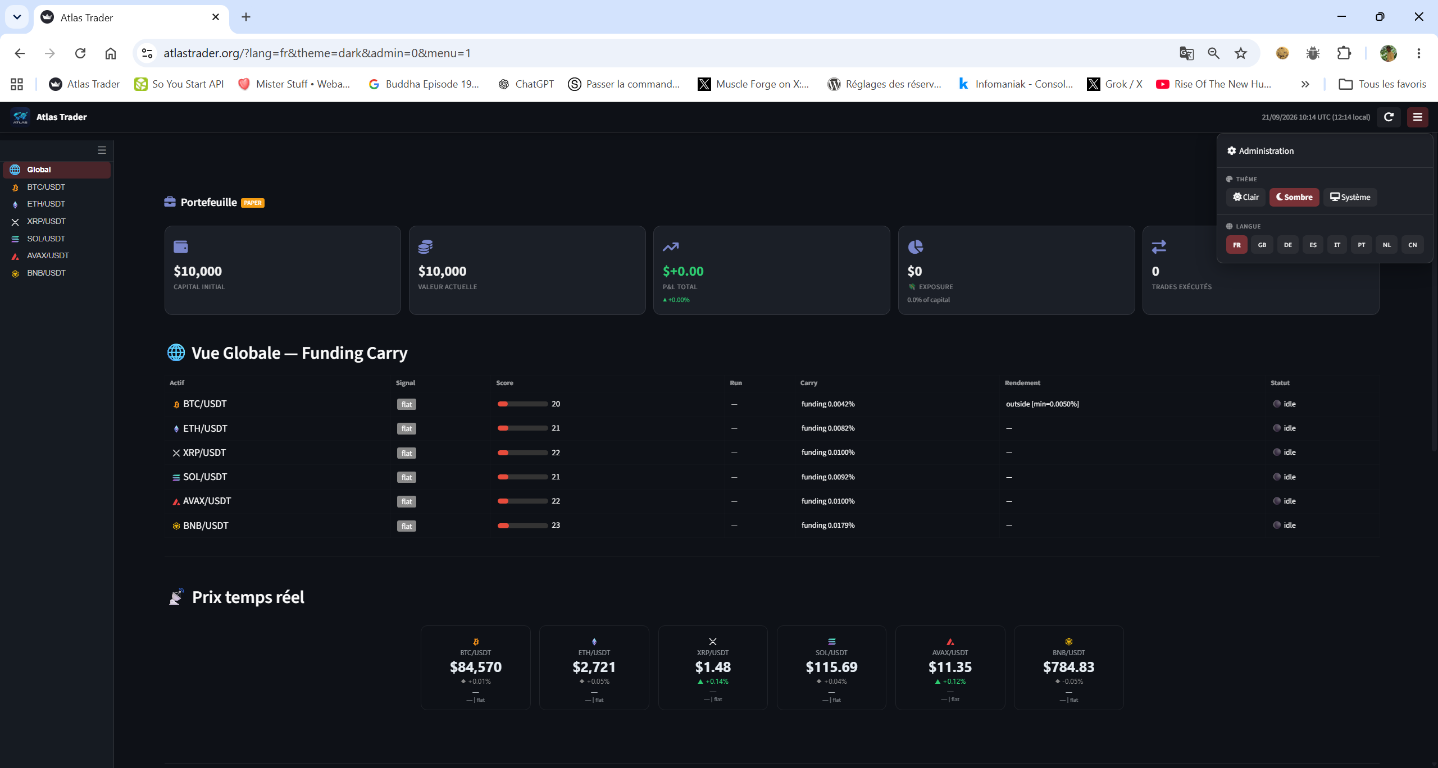Click the Score column header
The width and height of the screenshot is (1438, 768).
(x=505, y=383)
